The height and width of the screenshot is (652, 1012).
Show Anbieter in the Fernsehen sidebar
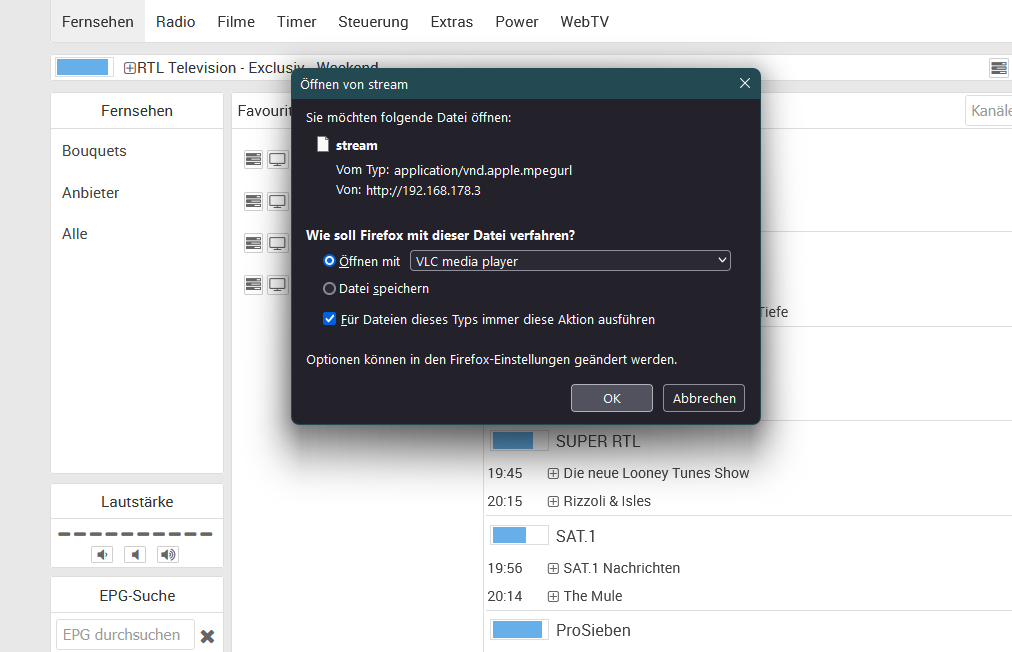(x=90, y=193)
